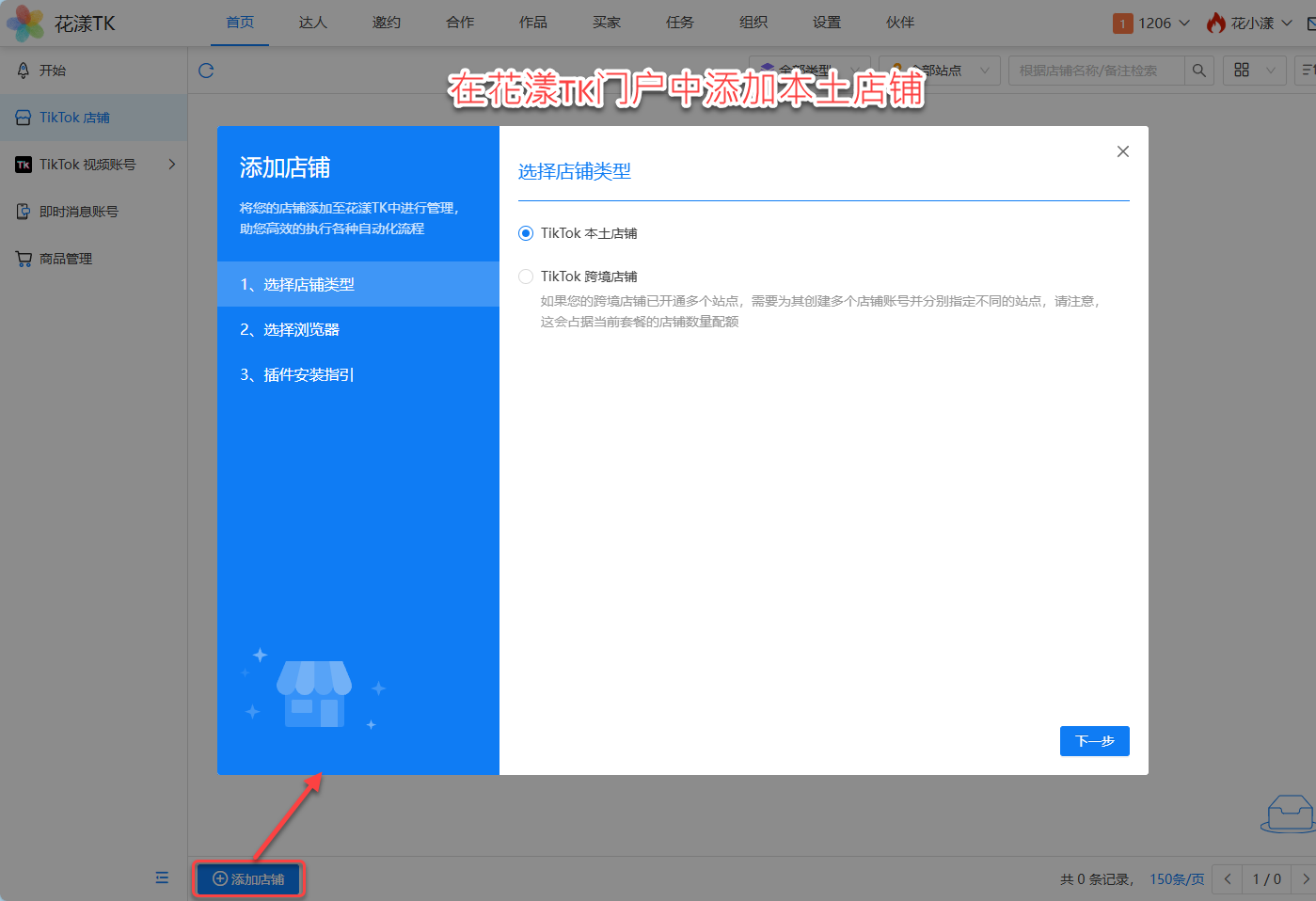This screenshot has width=1316, height=901.
Task: Click the flame avatar icon
Action: 1216,23
